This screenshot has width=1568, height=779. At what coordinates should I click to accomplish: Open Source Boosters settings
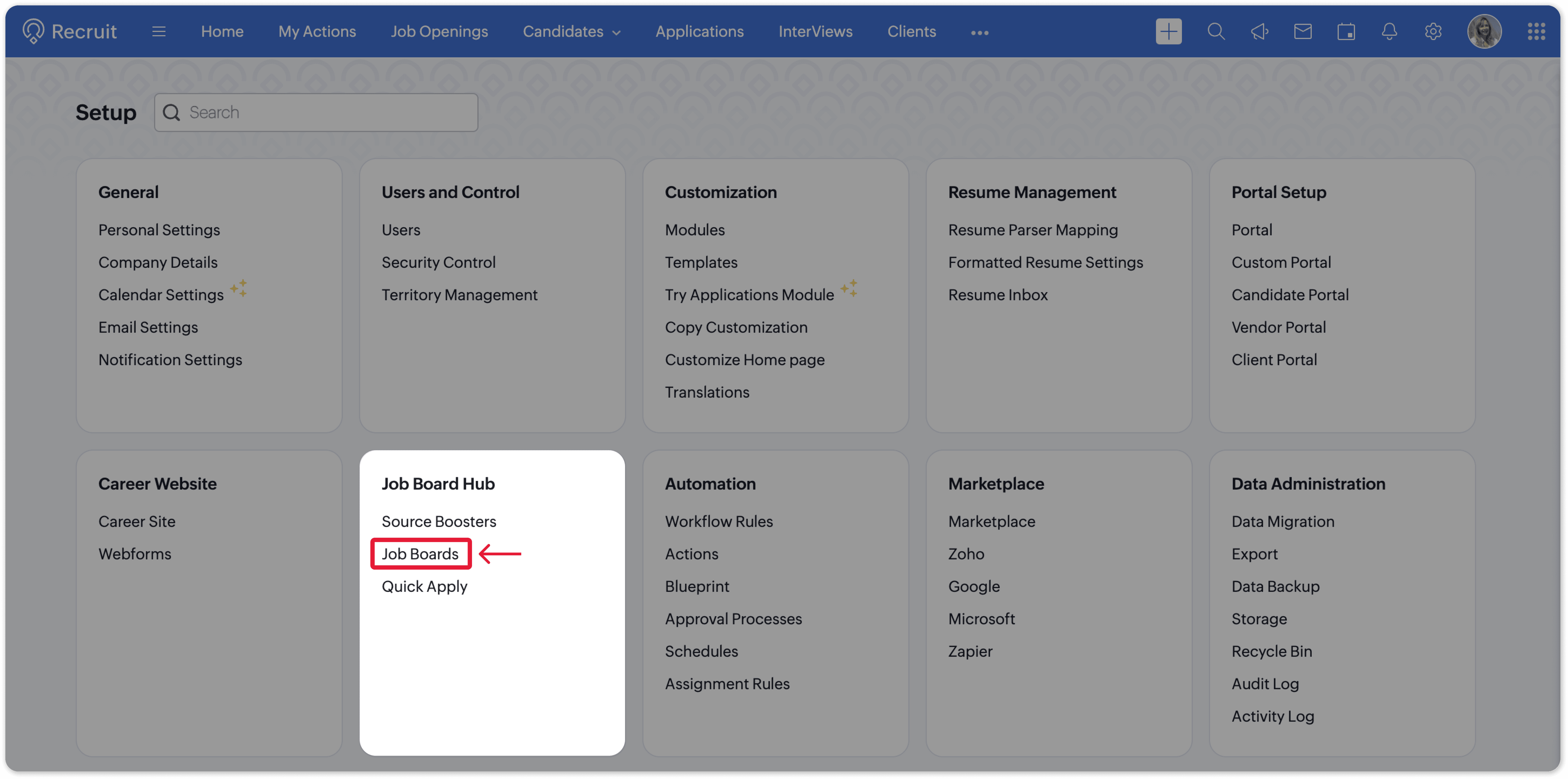tap(438, 521)
